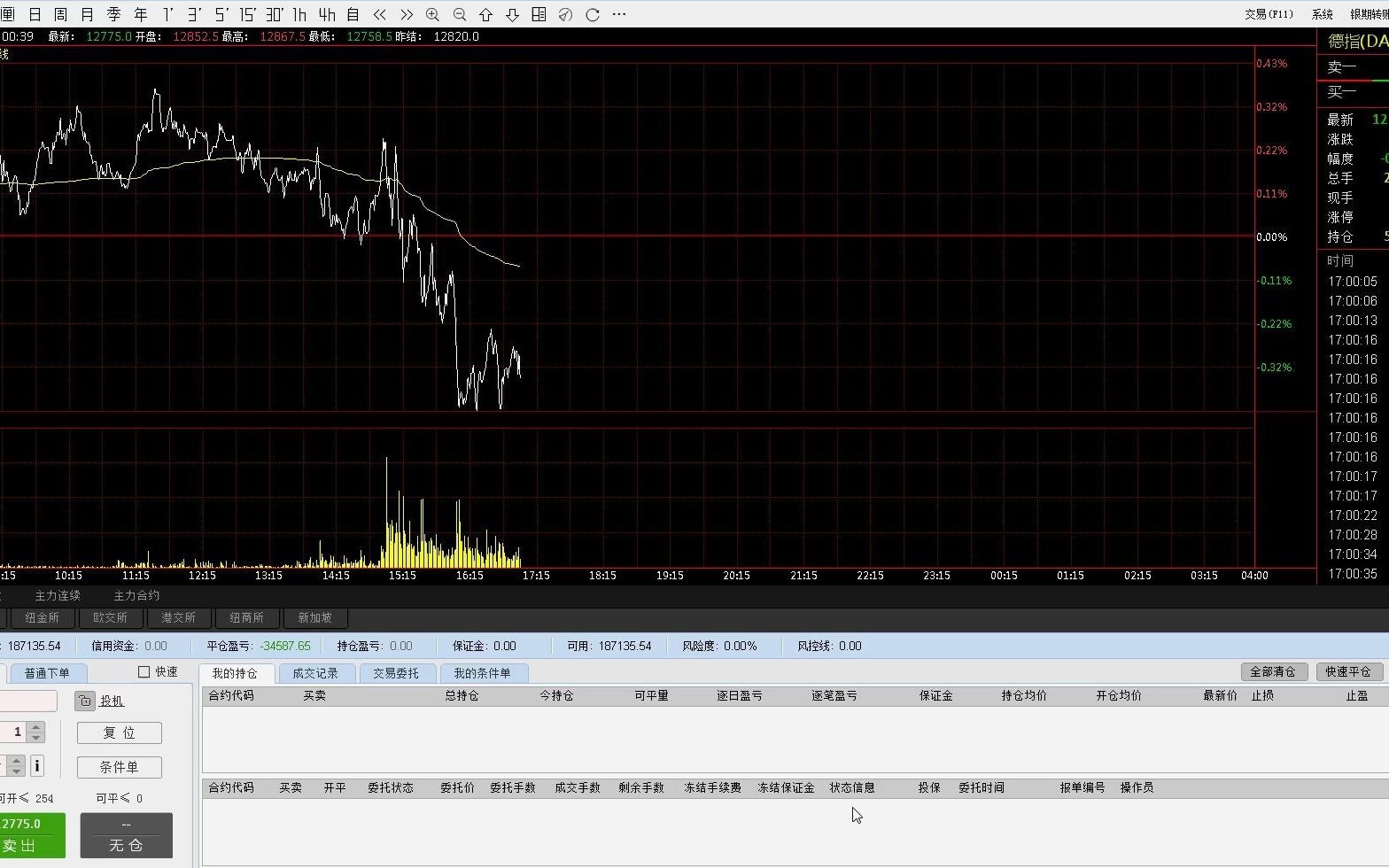Click the down arrow toolbar icon
Image resolution: width=1389 pixels, height=868 pixels.
tap(512, 14)
